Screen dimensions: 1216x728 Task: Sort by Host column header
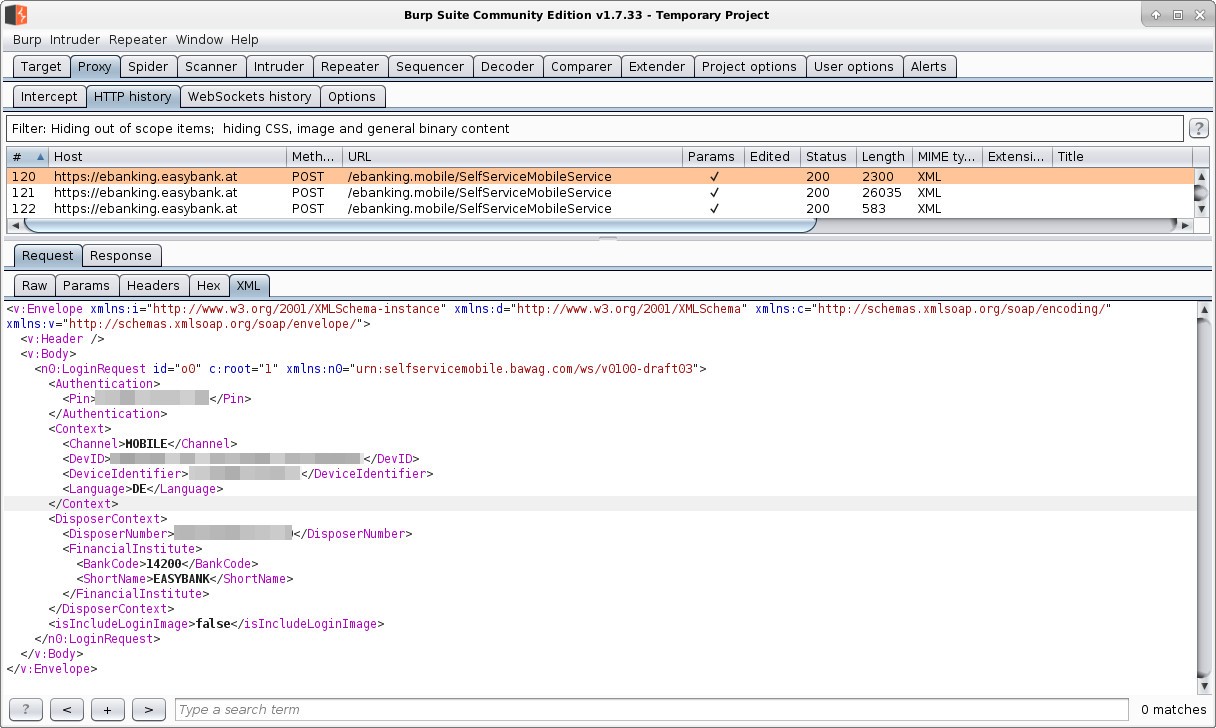pos(167,157)
